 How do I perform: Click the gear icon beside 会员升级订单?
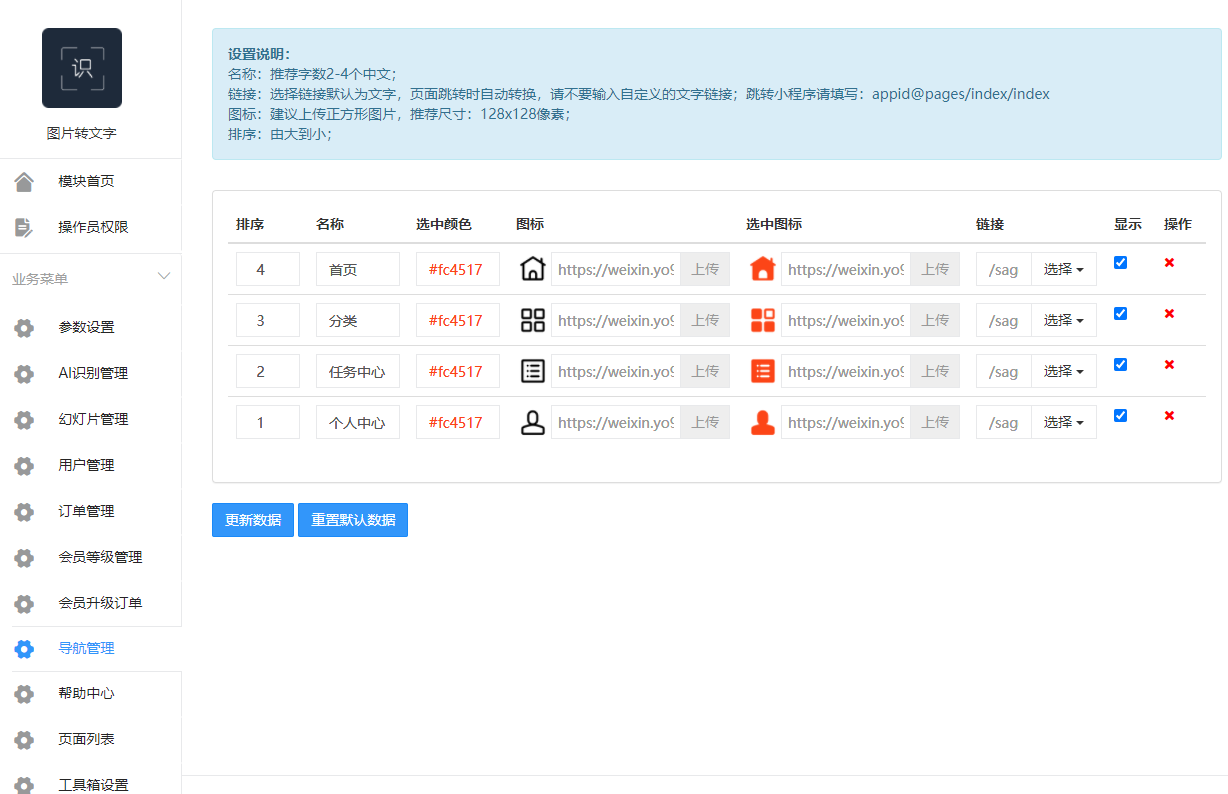click(x=24, y=603)
